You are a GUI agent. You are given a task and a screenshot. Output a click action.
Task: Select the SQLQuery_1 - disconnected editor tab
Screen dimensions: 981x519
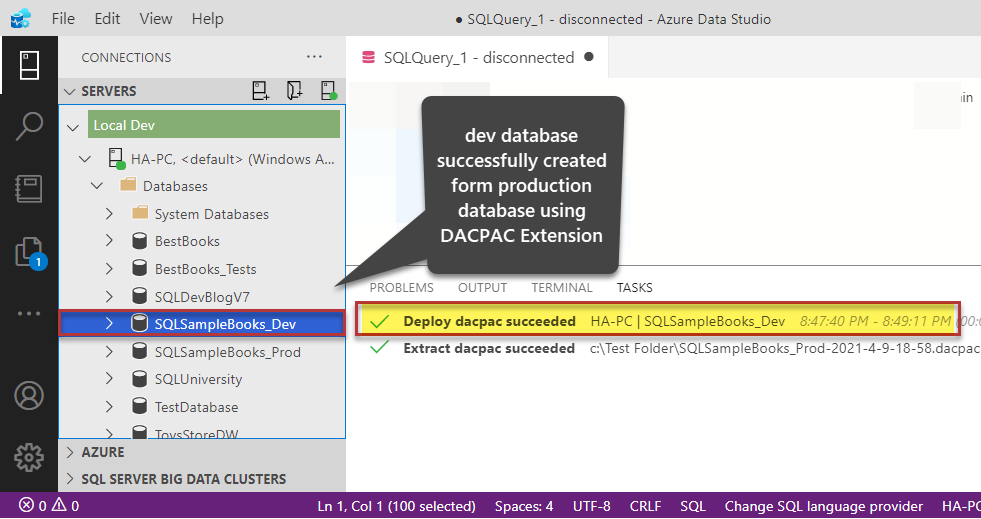coord(477,58)
